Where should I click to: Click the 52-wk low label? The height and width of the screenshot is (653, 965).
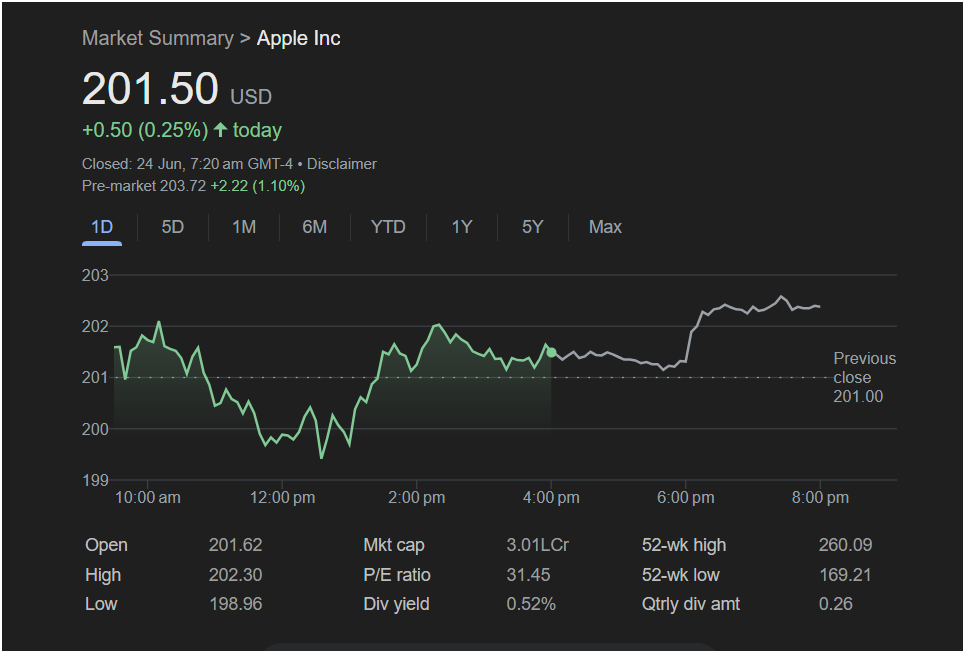[x=681, y=575]
